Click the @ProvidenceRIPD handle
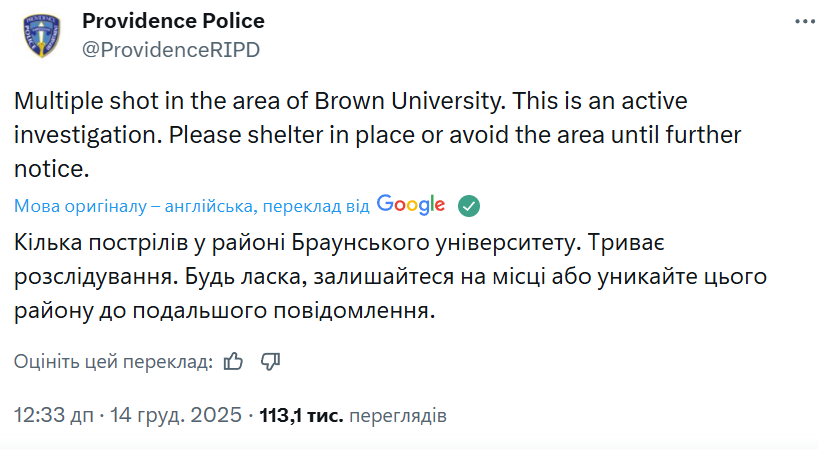This screenshot has height=449, width=818. (170, 50)
